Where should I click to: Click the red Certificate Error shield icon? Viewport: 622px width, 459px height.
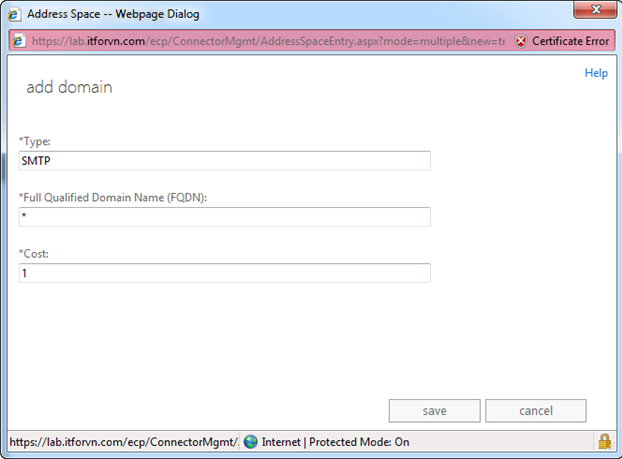click(520, 42)
